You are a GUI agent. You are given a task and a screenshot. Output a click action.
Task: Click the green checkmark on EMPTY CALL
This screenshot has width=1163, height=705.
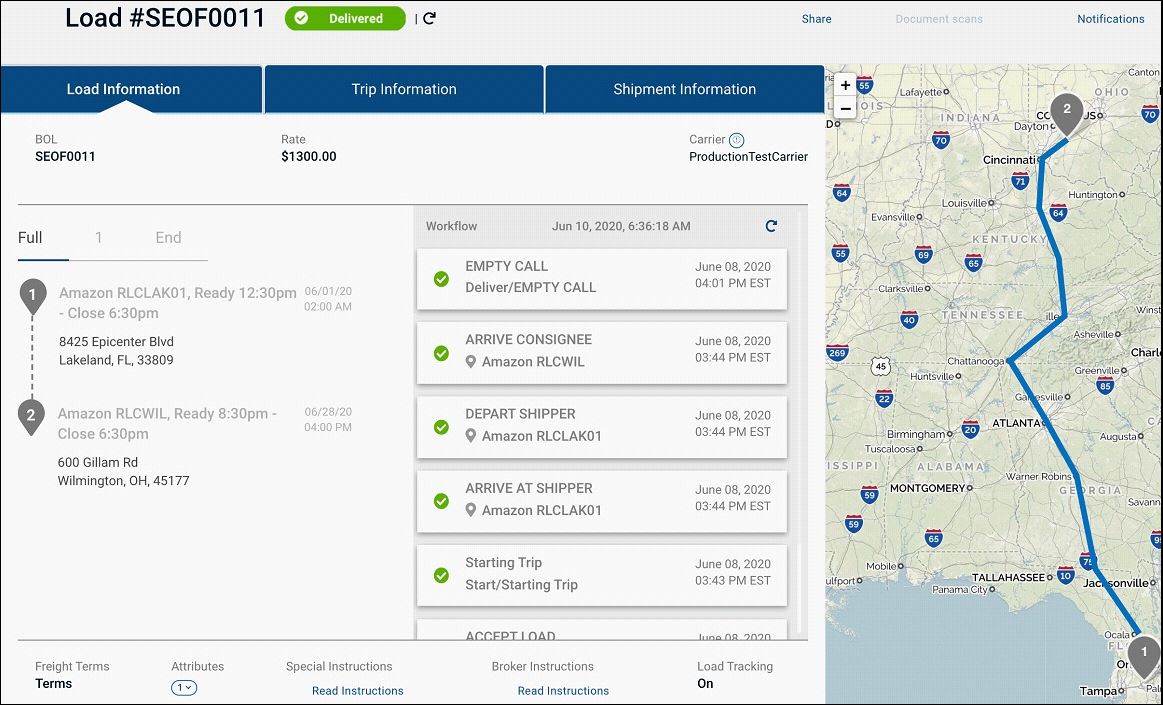click(441, 280)
